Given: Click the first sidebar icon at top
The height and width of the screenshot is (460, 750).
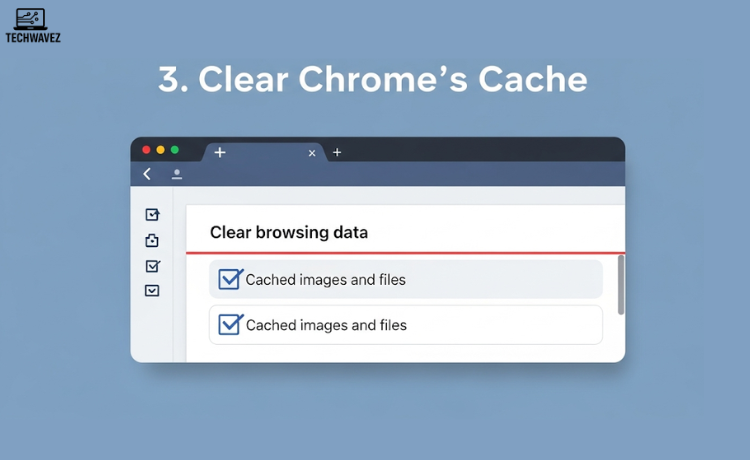Looking at the screenshot, I should click(152, 214).
